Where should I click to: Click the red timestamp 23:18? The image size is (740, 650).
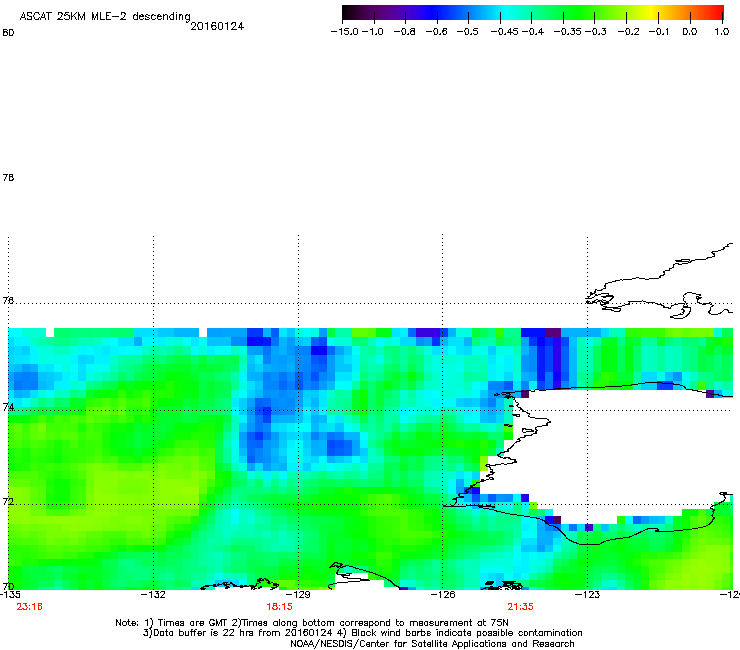[29, 607]
